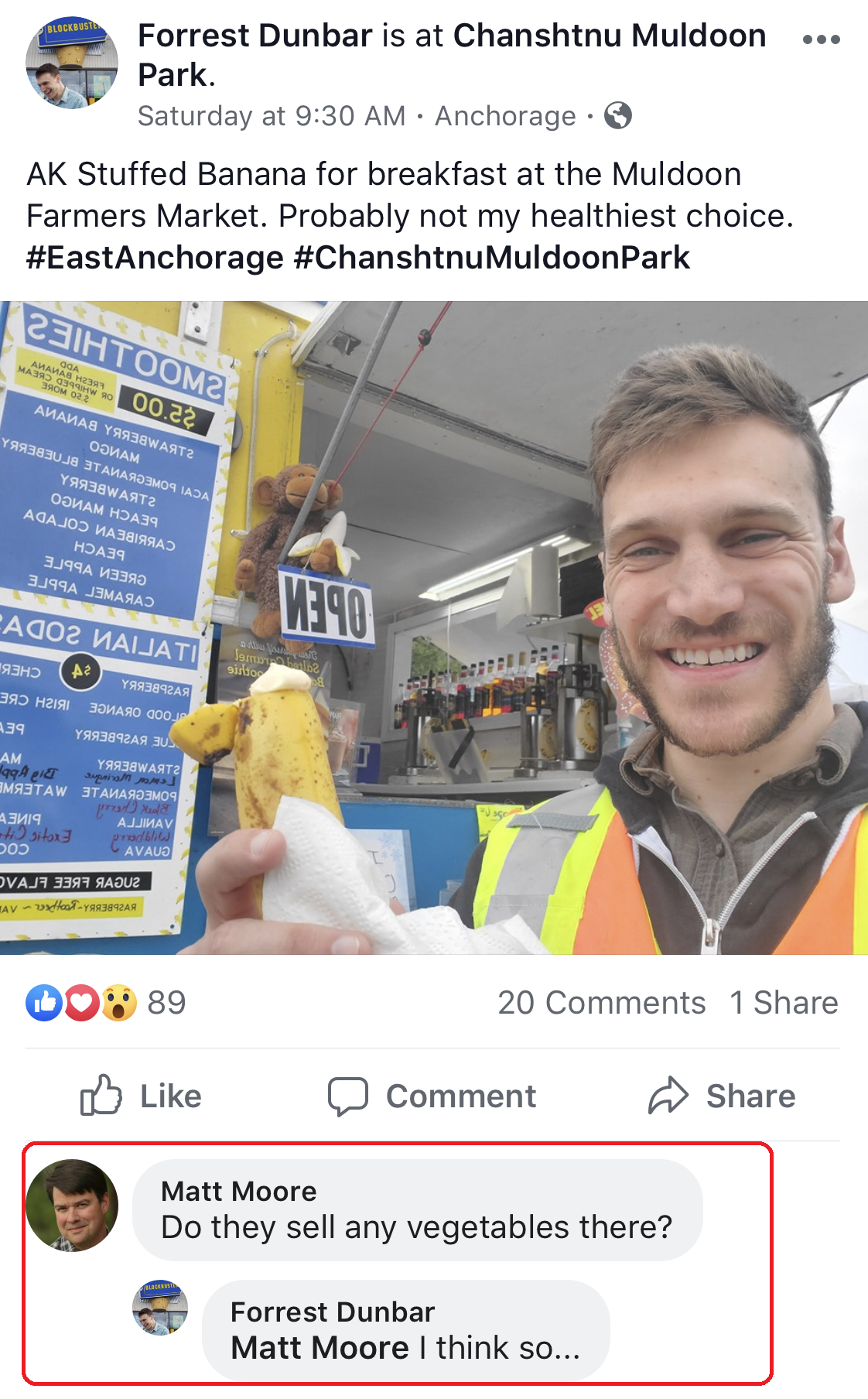Screen dimensions: 868x1399
Task: View the 20 Comments list
Action: [602, 1003]
